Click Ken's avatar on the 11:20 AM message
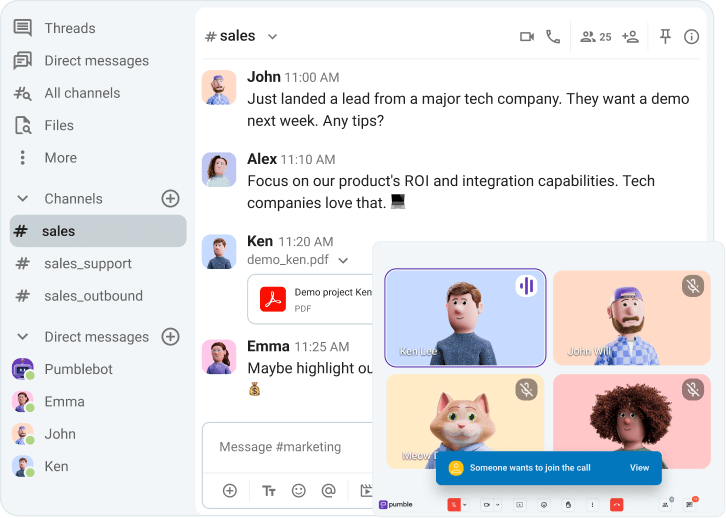The image size is (726, 518). 219,251
